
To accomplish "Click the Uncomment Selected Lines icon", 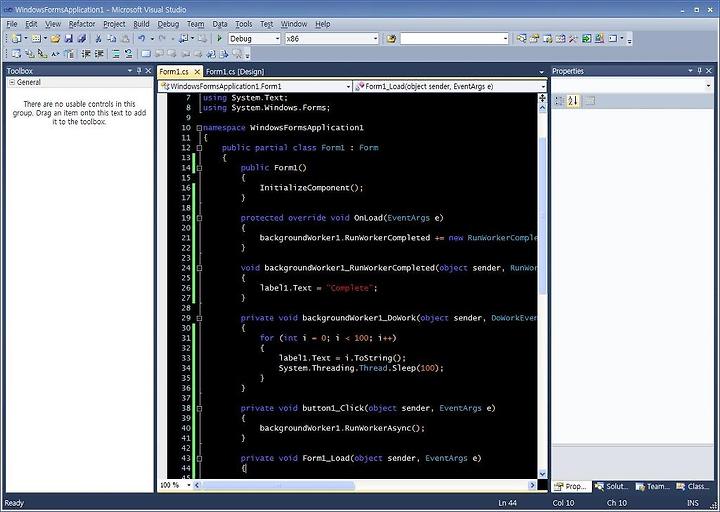I will coord(129,54).
